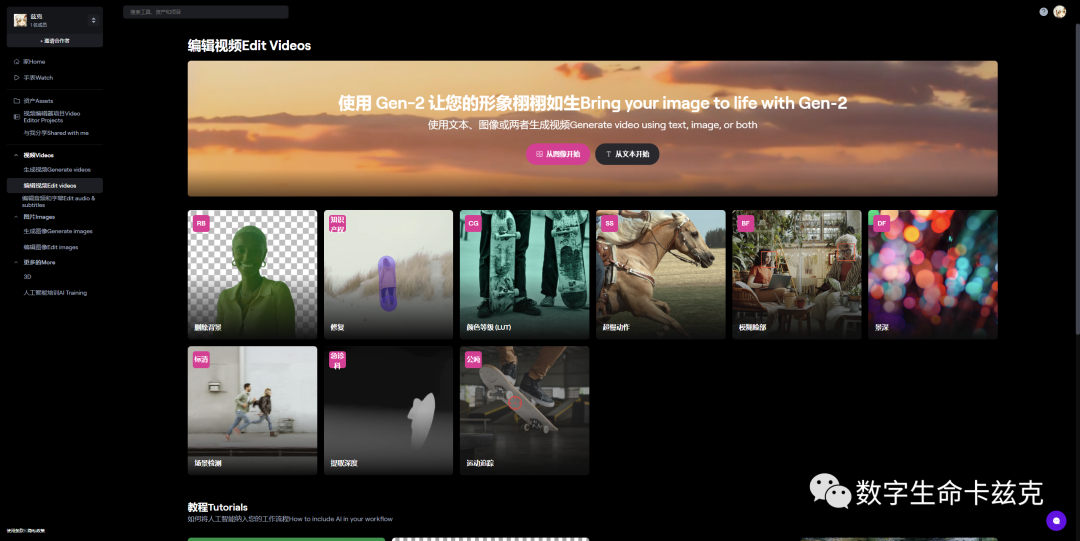Viewport: 1080px width, 541px height.
Task: Click the RB badge on Remove Background card
Action: (201, 224)
